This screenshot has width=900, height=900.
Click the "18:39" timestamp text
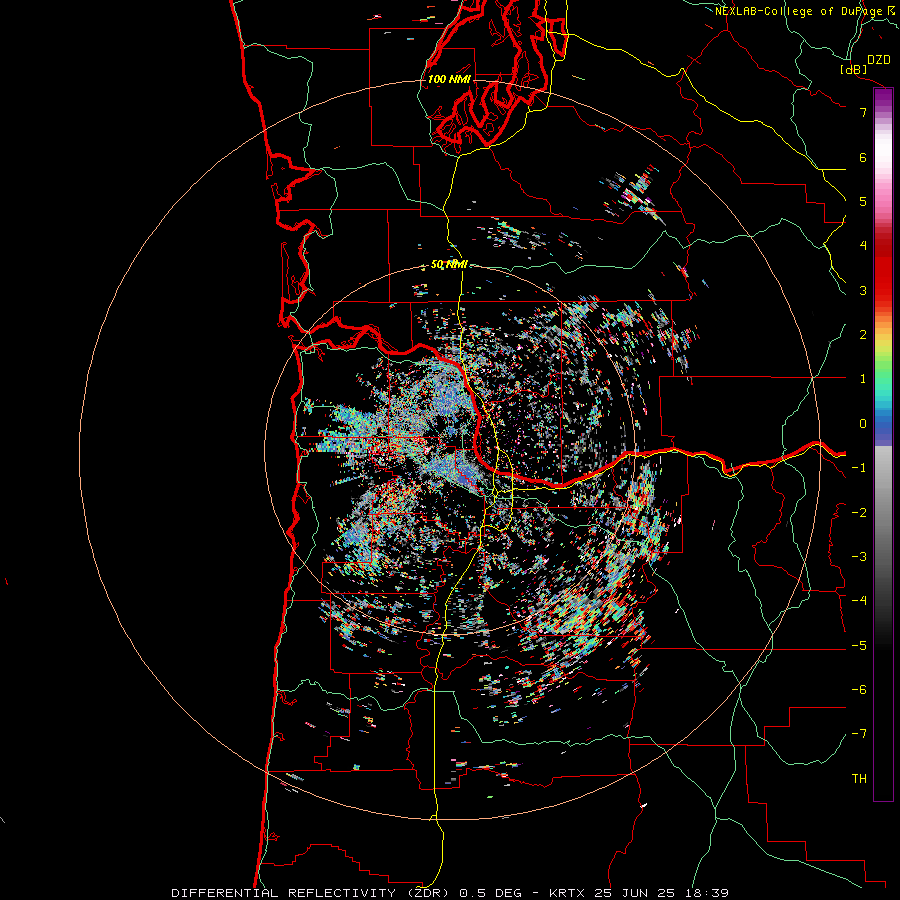pos(705,893)
